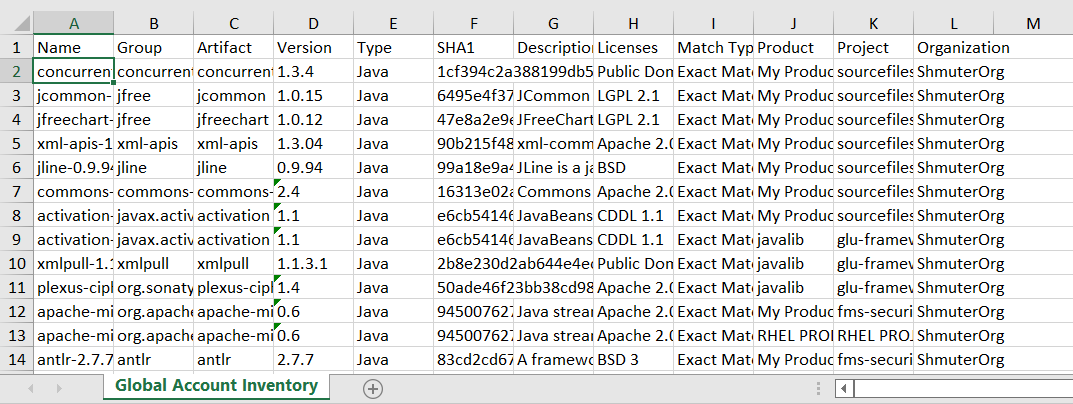Click the previous sheet navigation arrow
Viewport: 1073px width, 404px height.
[31, 388]
